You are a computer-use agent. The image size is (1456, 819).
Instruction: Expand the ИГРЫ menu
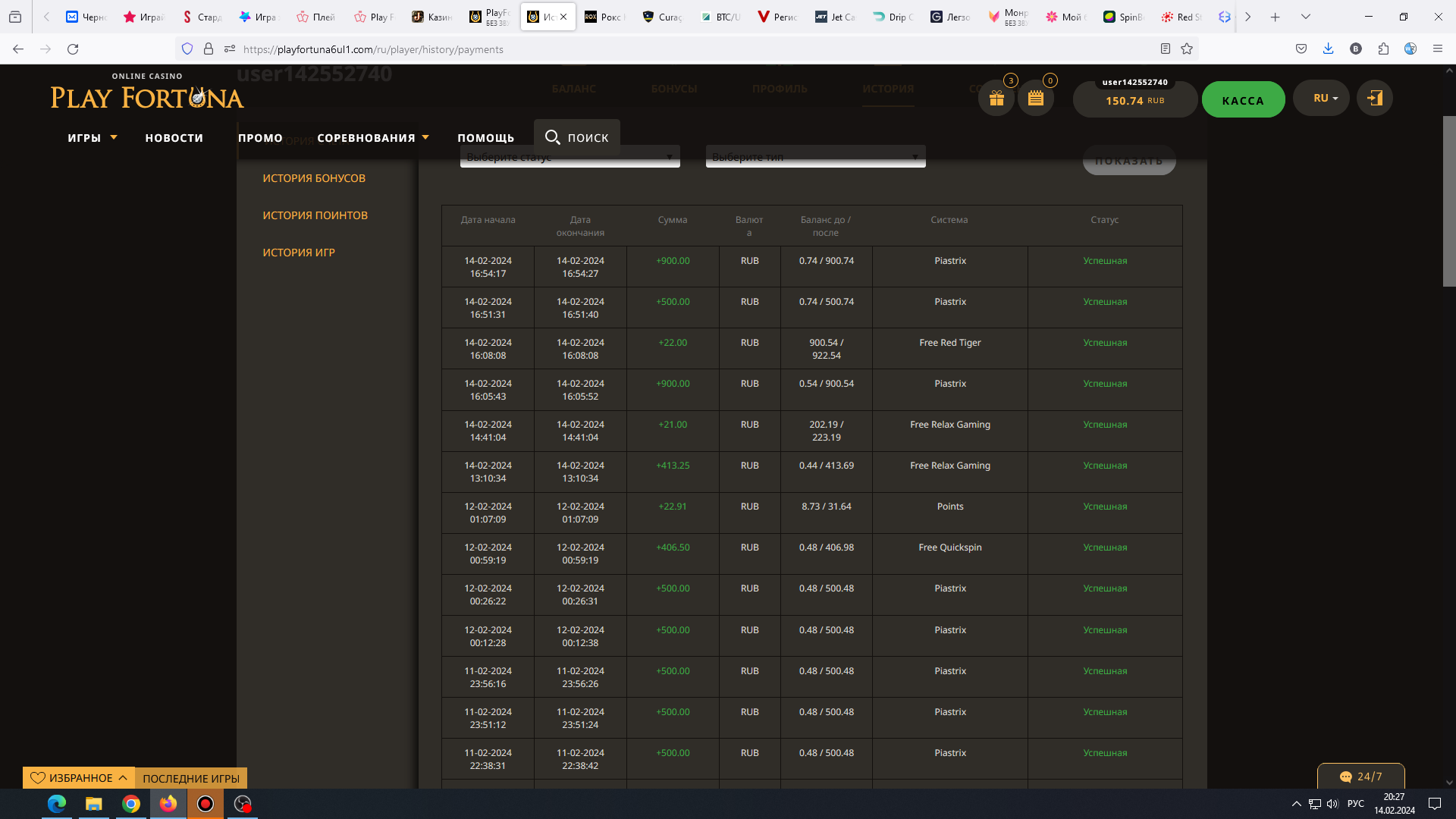point(92,138)
